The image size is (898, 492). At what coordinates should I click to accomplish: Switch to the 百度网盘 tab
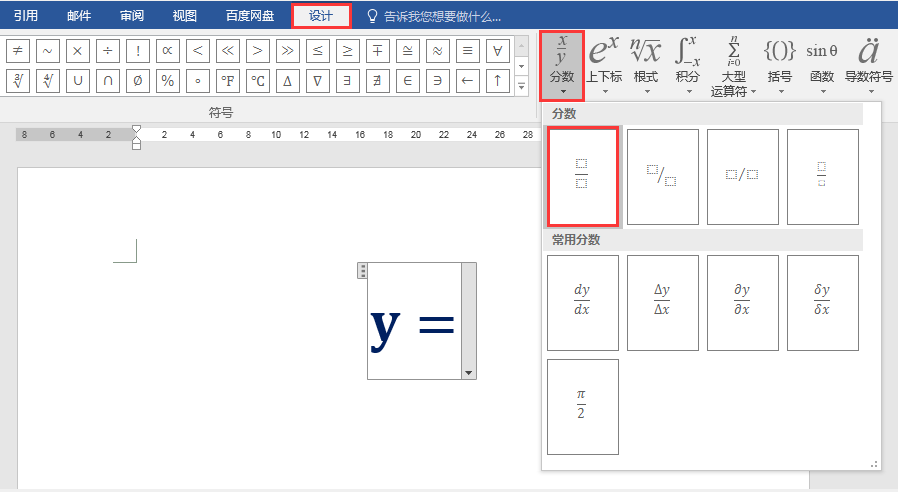[x=250, y=15]
